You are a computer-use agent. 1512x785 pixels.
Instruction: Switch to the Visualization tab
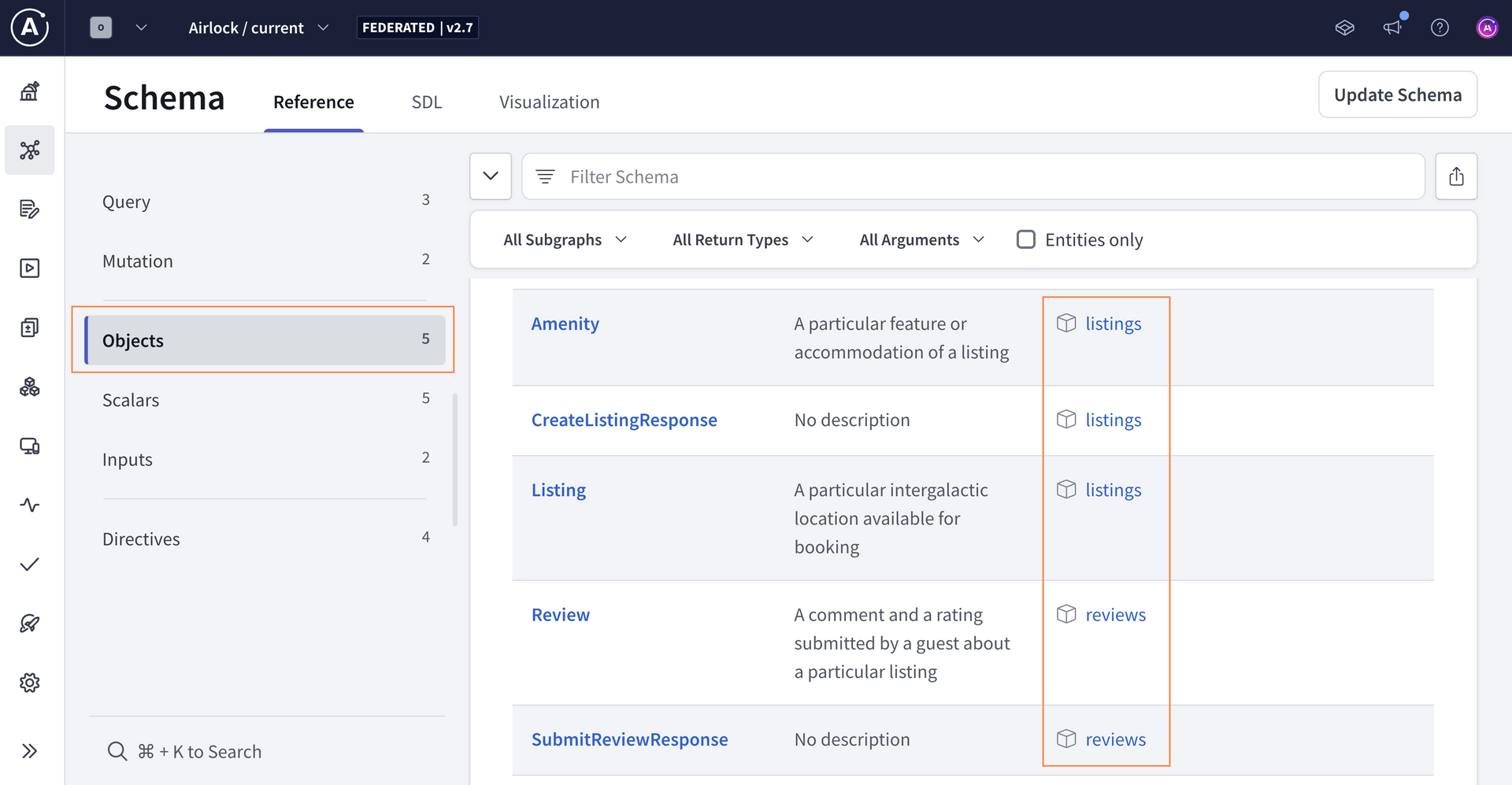[x=549, y=102]
